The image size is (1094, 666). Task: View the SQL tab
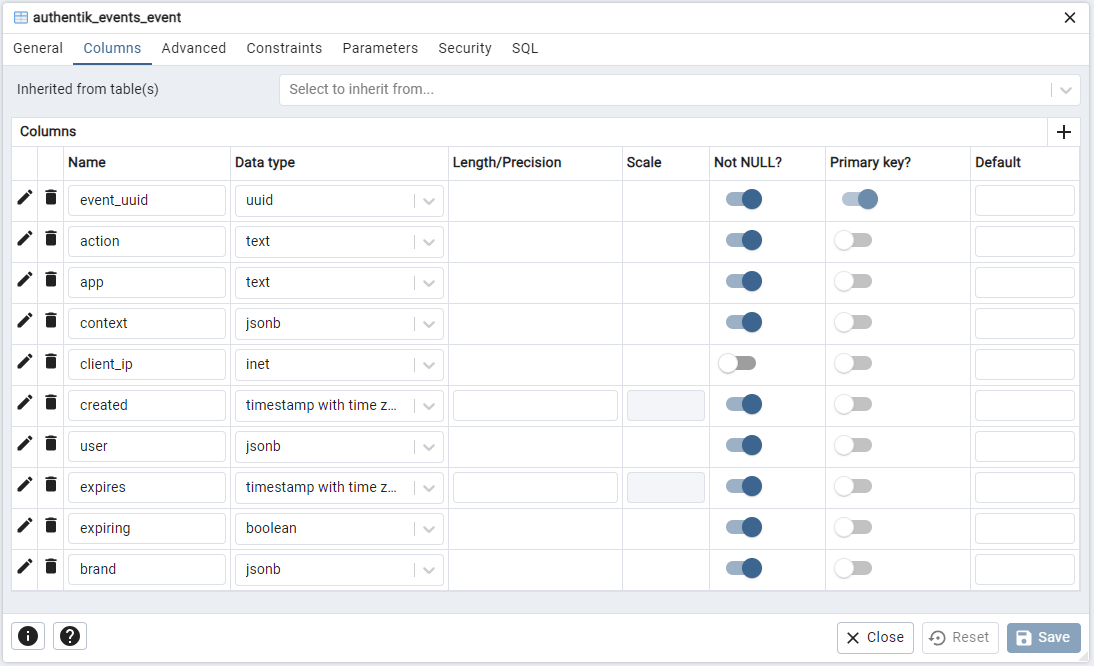(x=525, y=48)
